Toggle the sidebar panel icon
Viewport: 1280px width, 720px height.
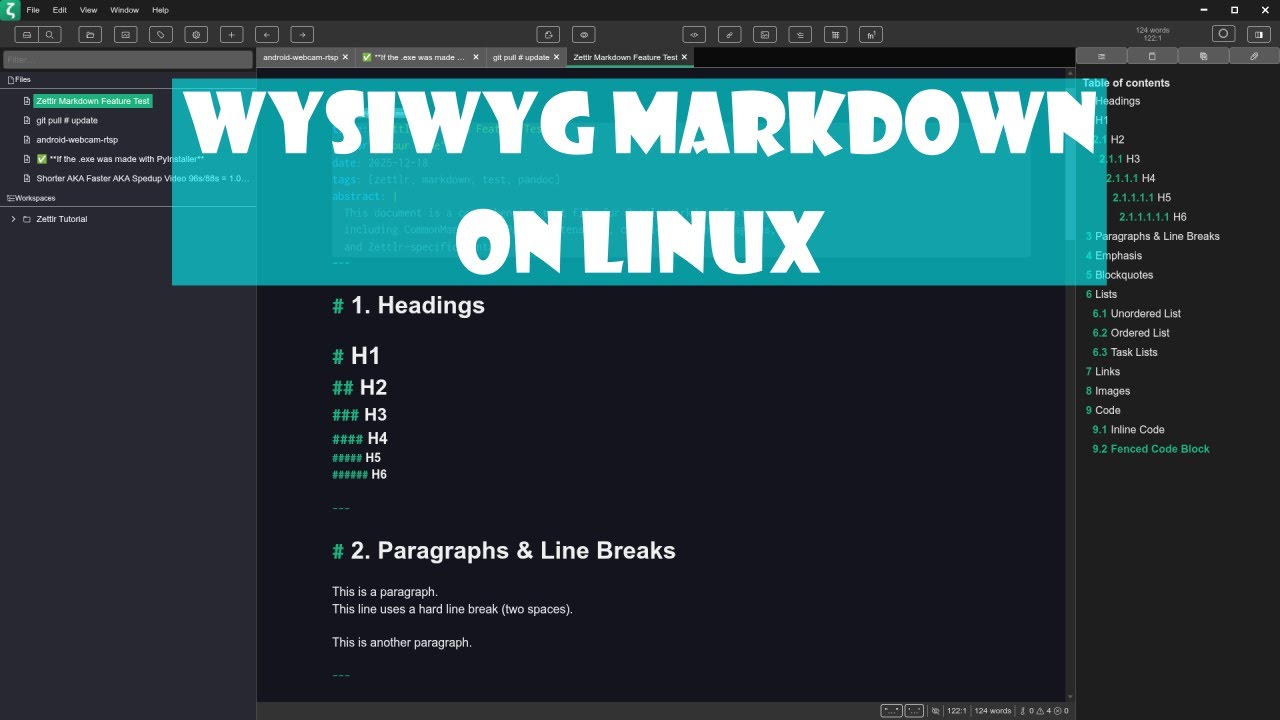point(1258,34)
